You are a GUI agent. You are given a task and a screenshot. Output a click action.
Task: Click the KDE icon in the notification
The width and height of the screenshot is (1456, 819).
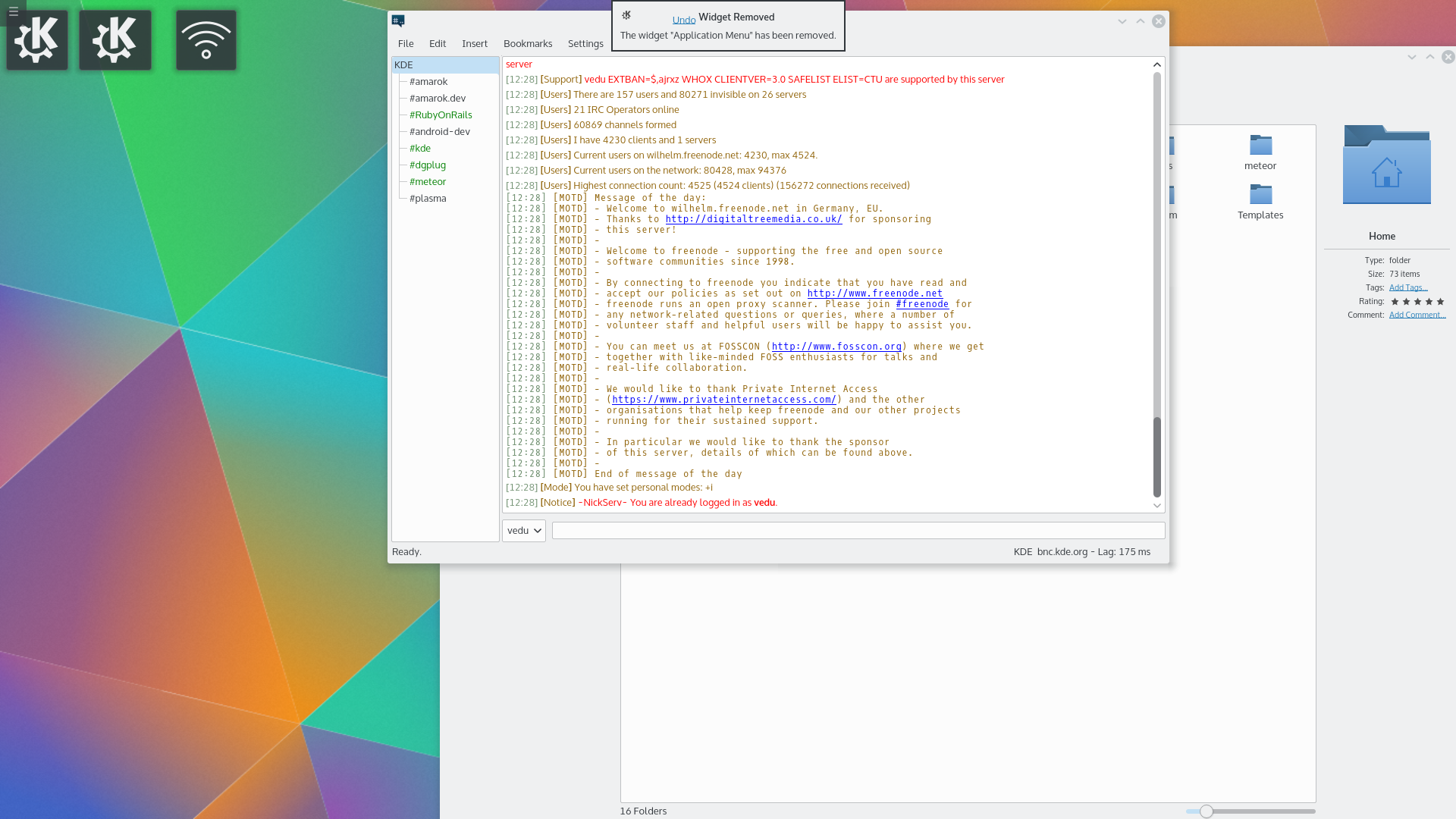[x=626, y=15]
